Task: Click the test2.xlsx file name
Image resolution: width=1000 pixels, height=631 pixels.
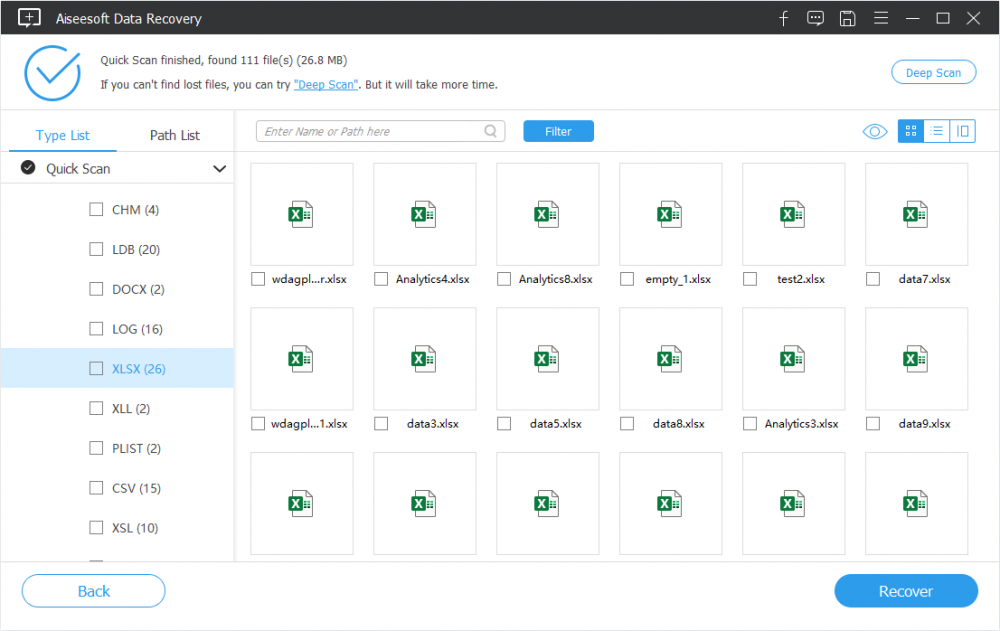Action: [x=801, y=279]
